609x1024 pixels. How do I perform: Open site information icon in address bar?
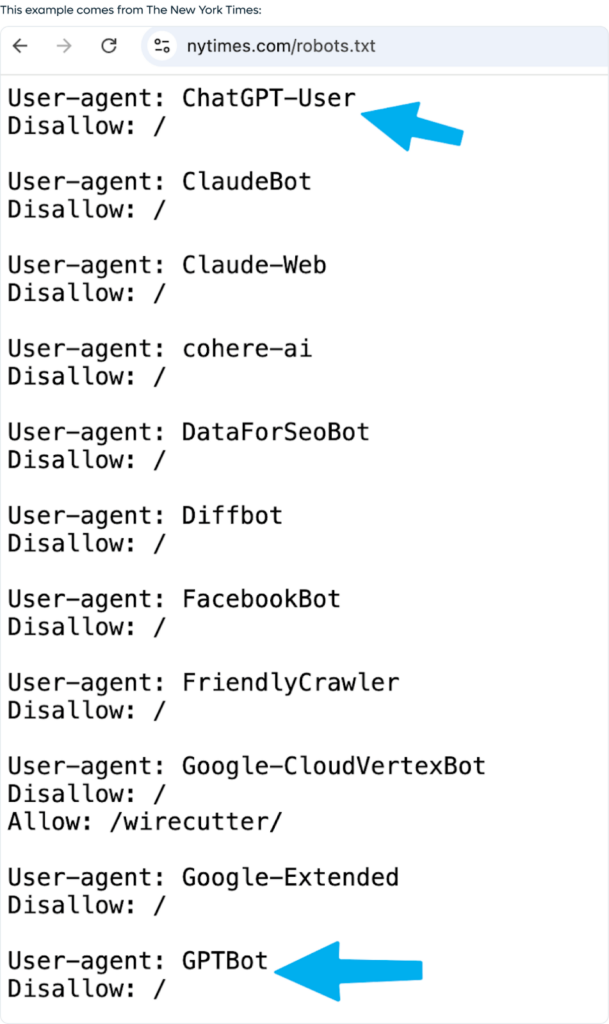(163, 46)
